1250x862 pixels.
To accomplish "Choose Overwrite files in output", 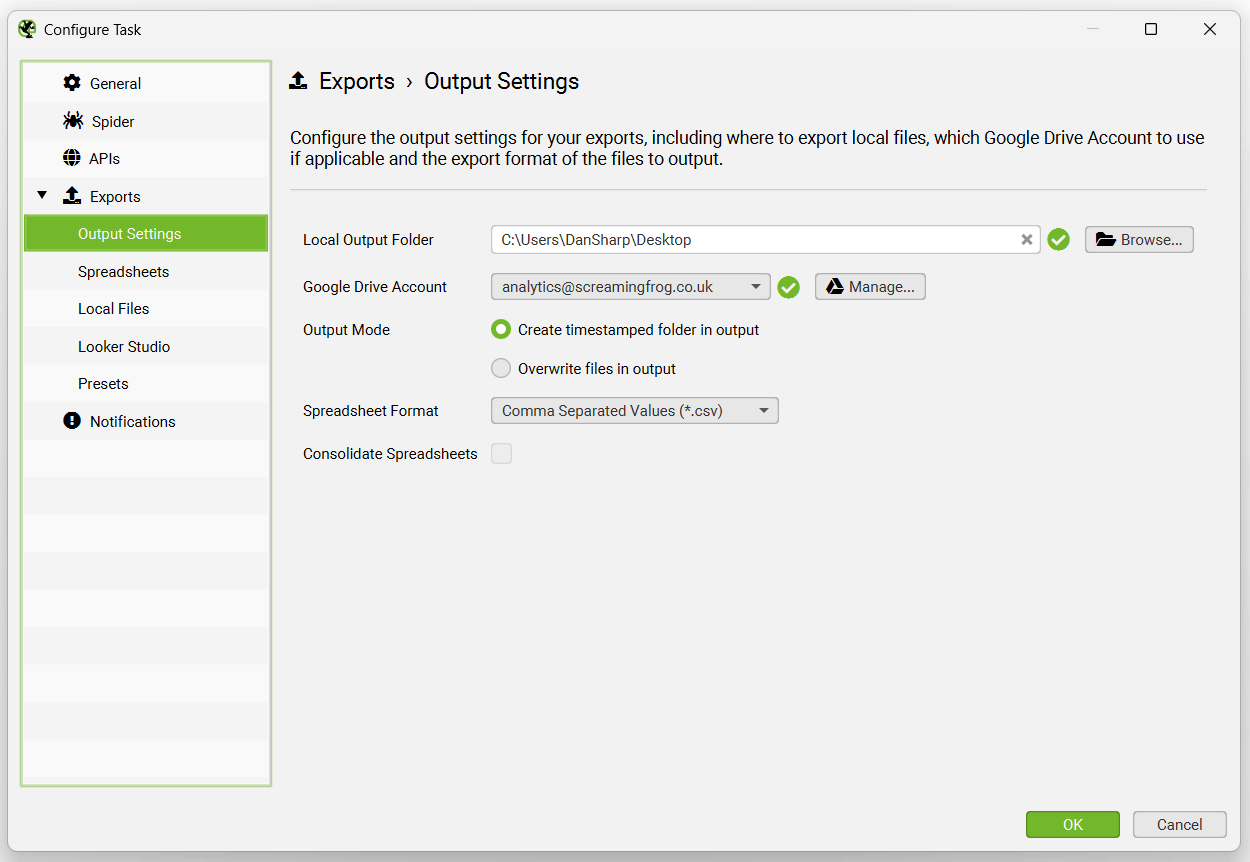I will pyautogui.click(x=501, y=367).
